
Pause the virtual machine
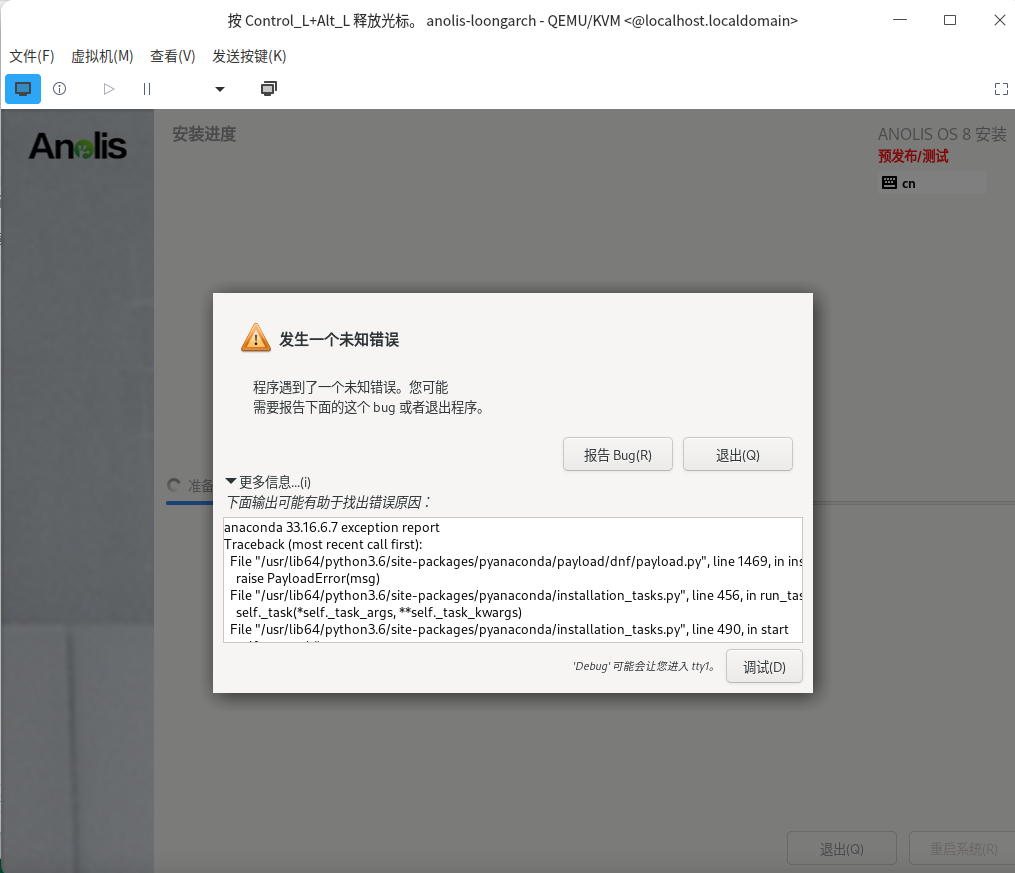click(x=147, y=89)
